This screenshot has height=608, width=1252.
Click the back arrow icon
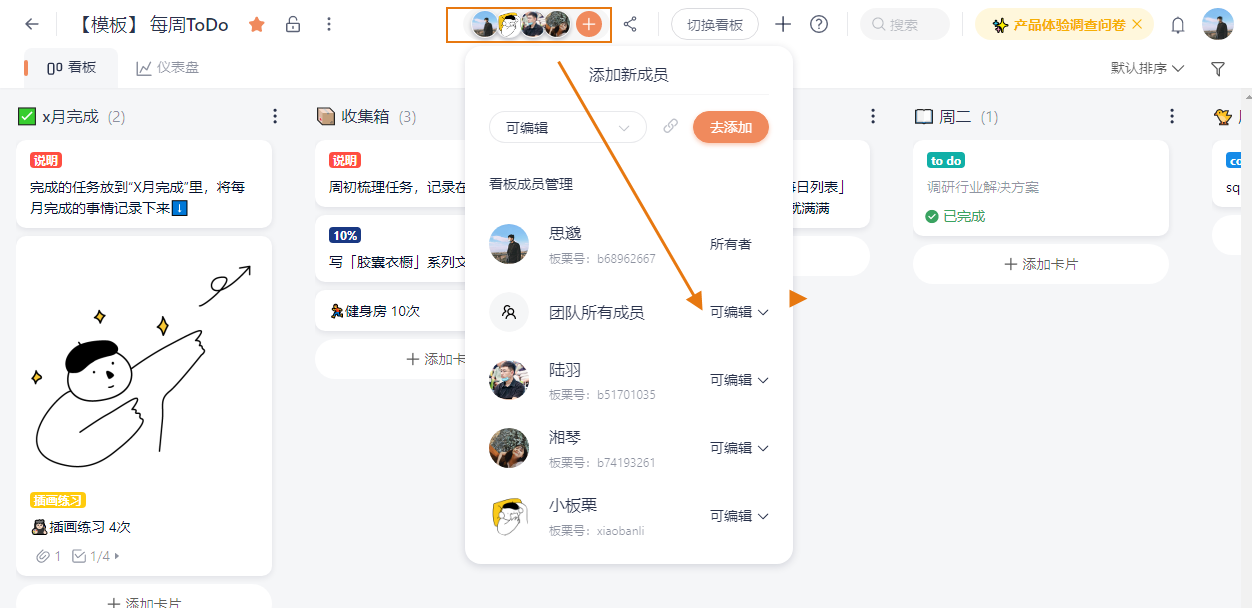click(x=32, y=24)
